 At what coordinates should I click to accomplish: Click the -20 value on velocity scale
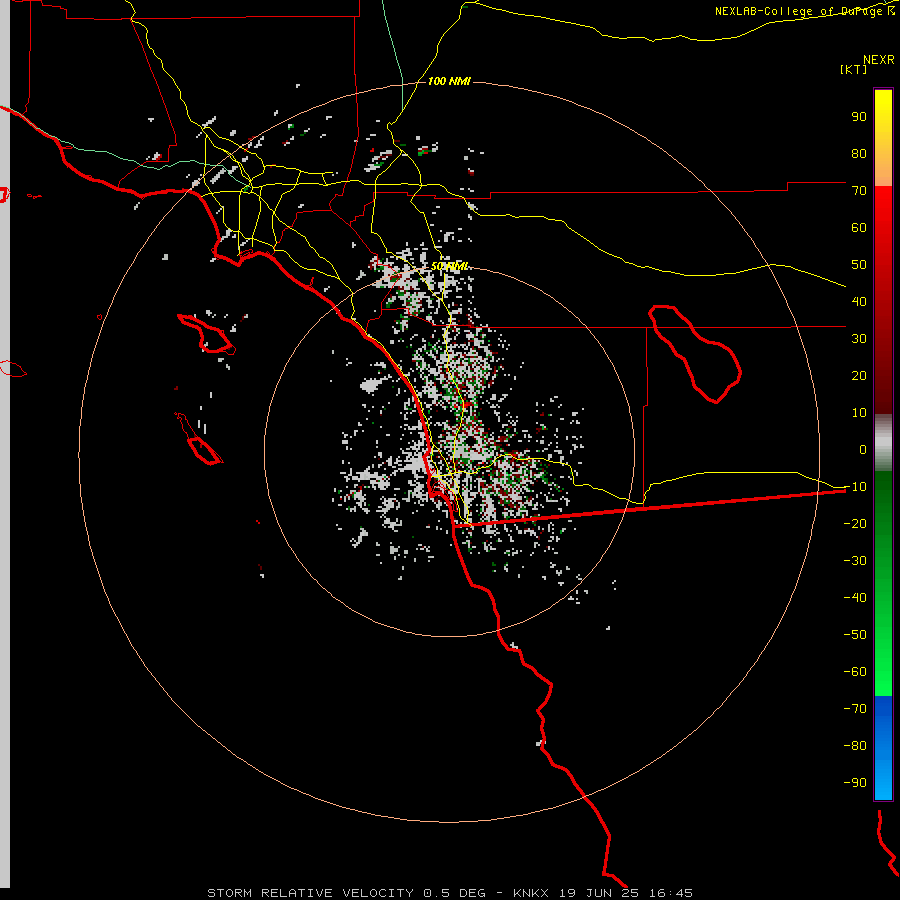point(855,523)
